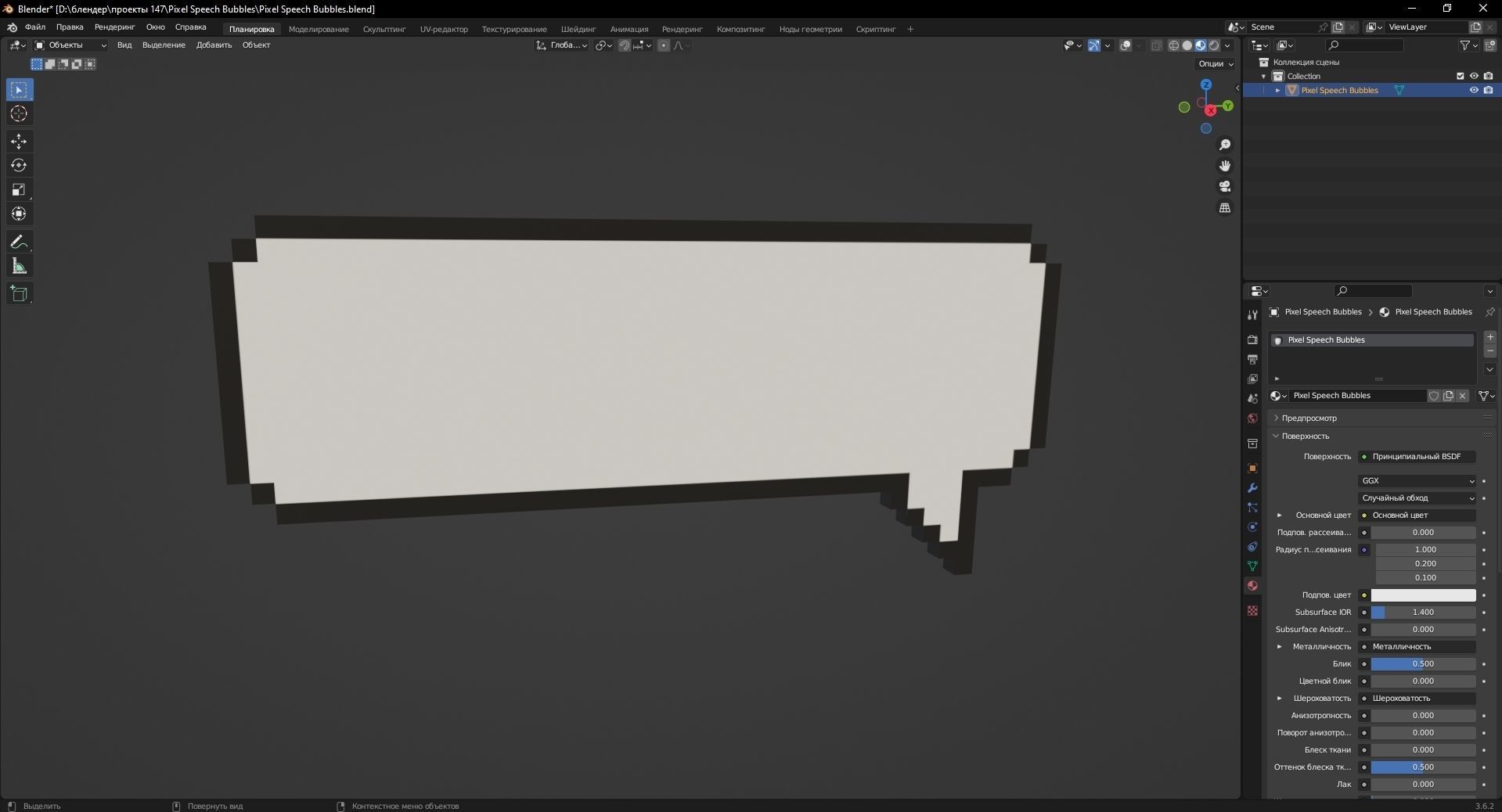
Task: Open Object properties tab
Action: coord(1252,469)
